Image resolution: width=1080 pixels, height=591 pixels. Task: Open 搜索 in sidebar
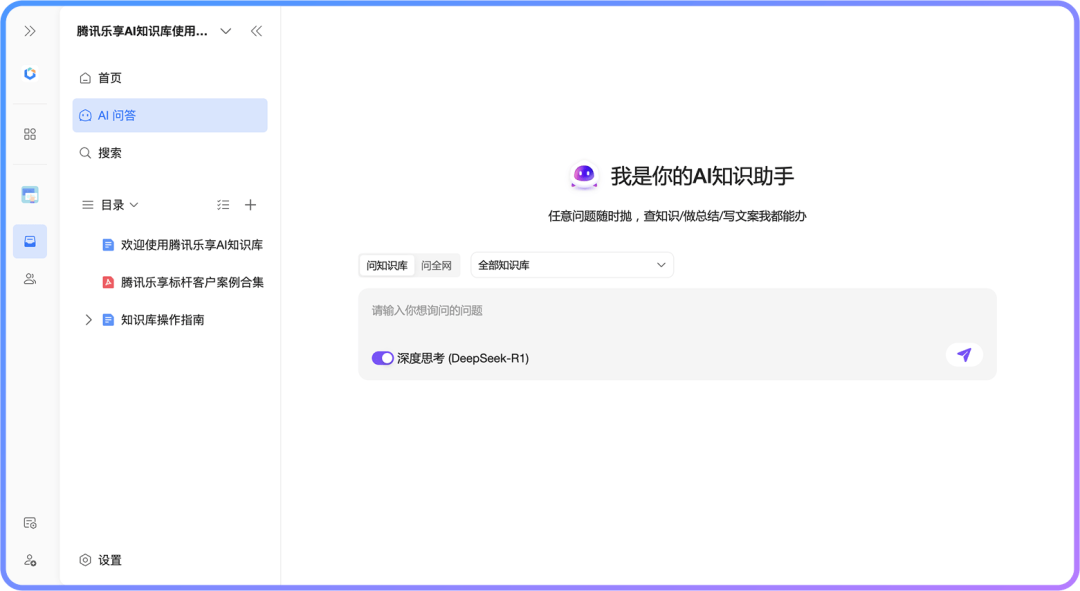click(x=170, y=153)
